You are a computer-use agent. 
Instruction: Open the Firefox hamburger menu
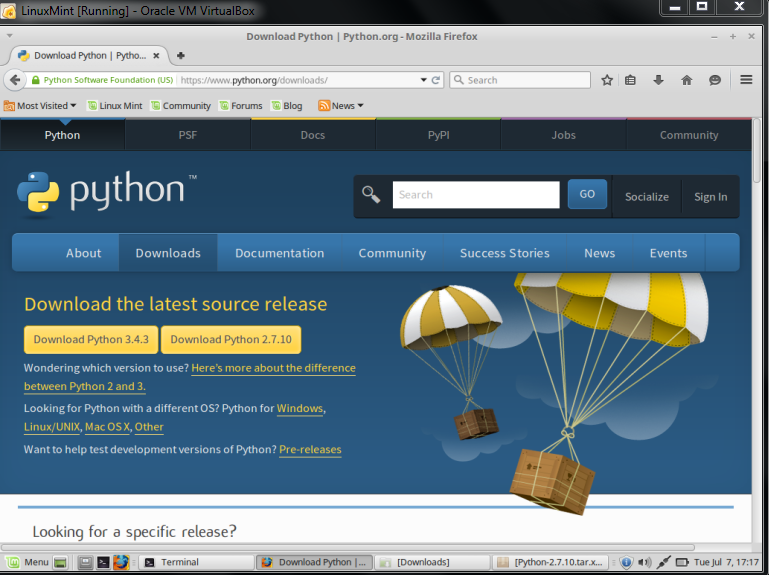[746, 79]
